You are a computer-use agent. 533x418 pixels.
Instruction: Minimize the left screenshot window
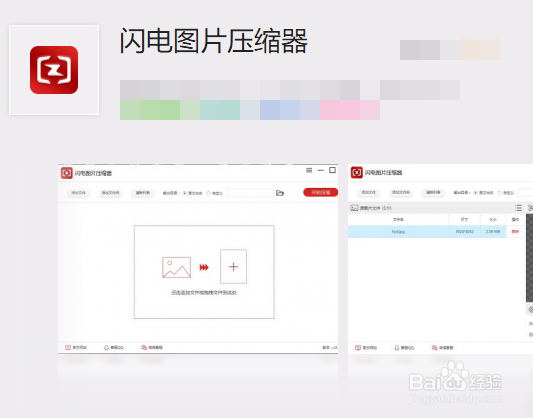(x=321, y=170)
